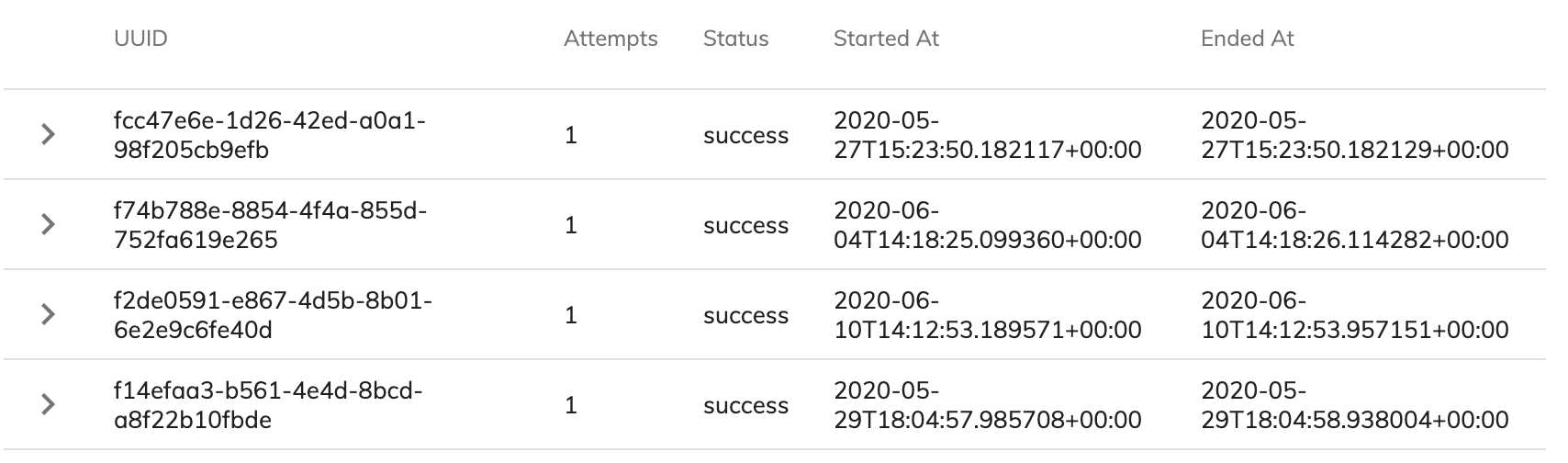Click the Status column header

(x=735, y=39)
